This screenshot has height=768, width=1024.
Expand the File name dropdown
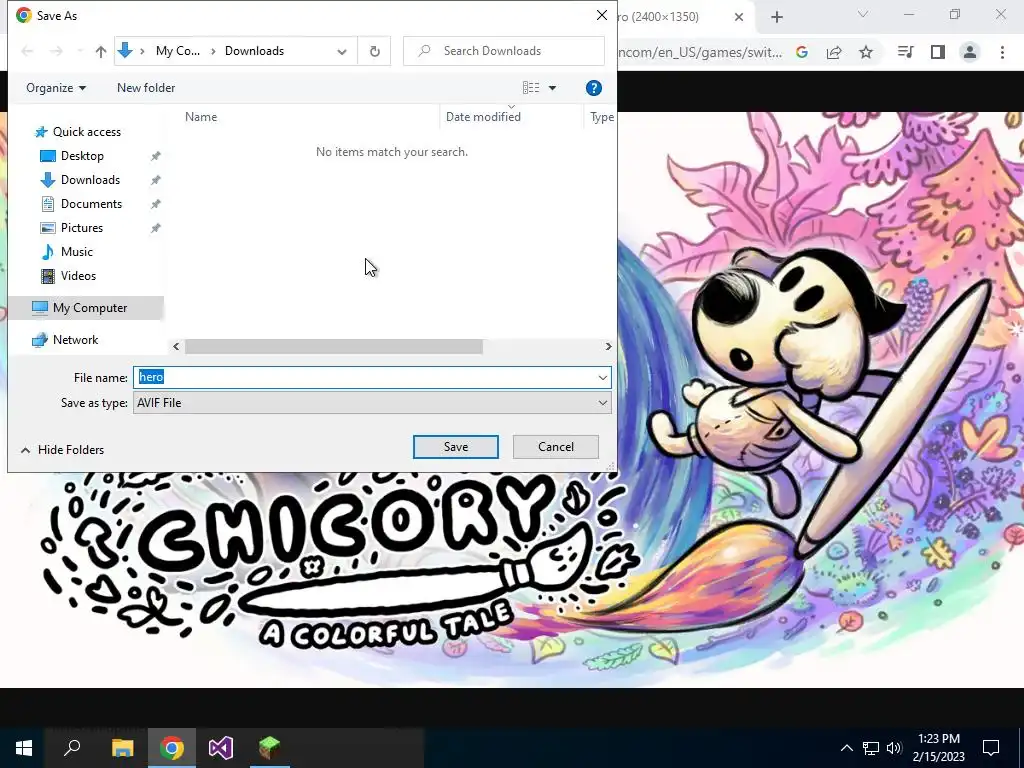(x=603, y=377)
